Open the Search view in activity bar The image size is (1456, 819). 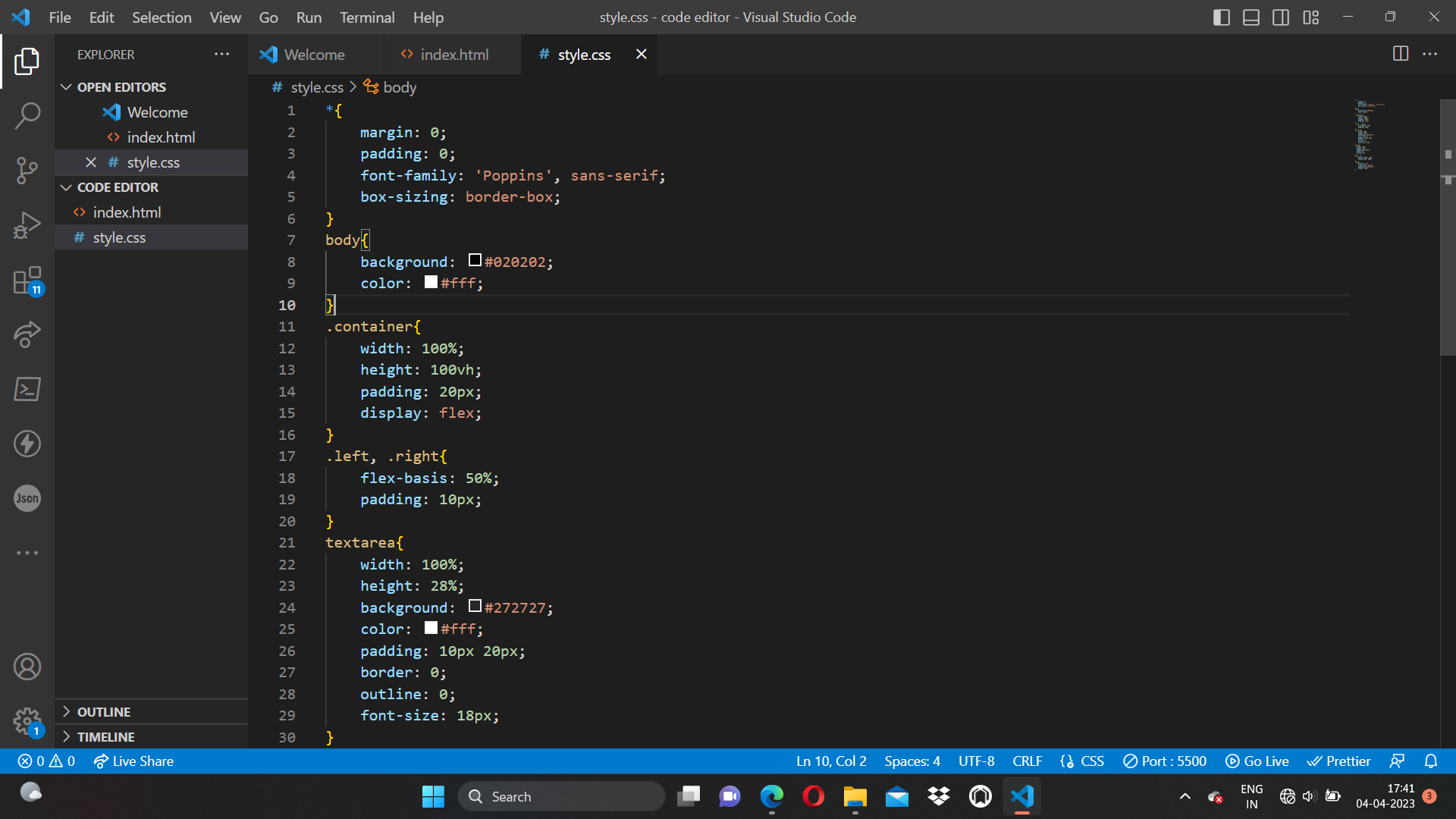(27, 116)
